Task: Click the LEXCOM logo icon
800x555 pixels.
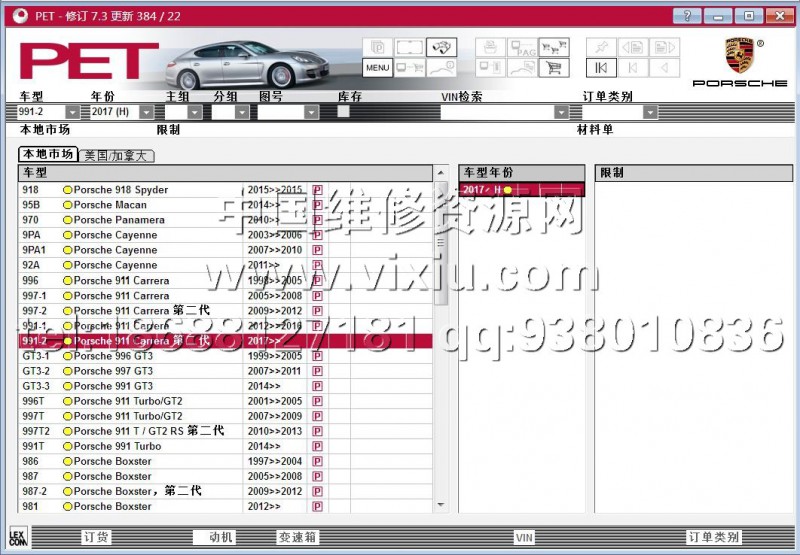Action: point(18,537)
